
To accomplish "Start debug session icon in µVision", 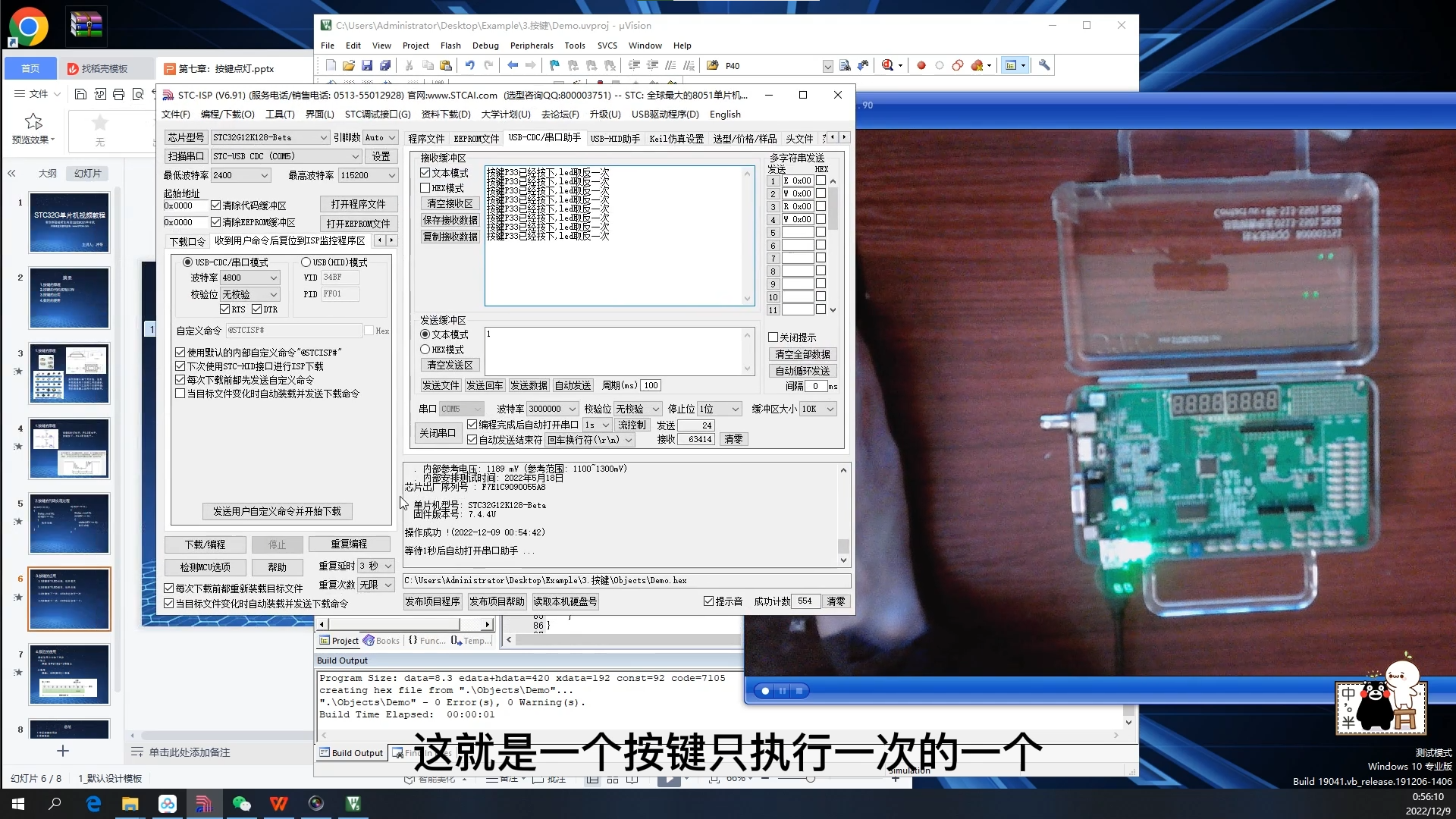I will (x=888, y=66).
